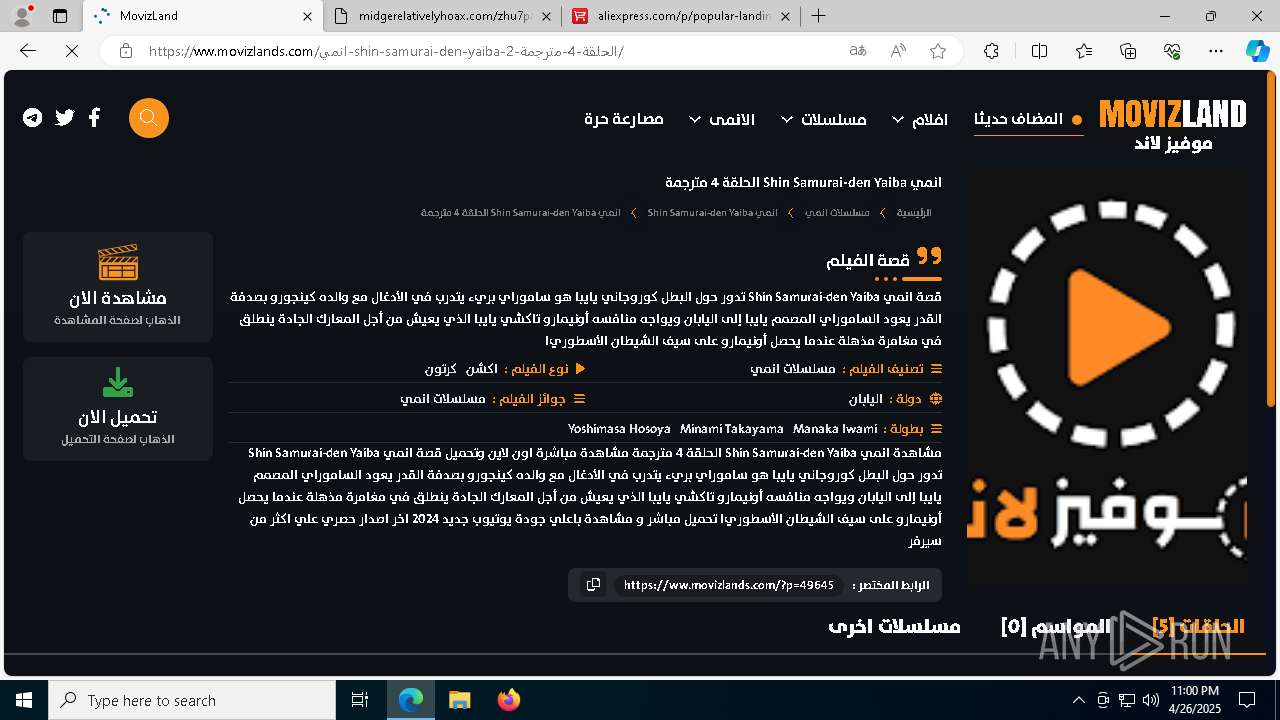The height and width of the screenshot is (720, 1280).
Task: Open the favorites list
Action: (x=1084, y=51)
